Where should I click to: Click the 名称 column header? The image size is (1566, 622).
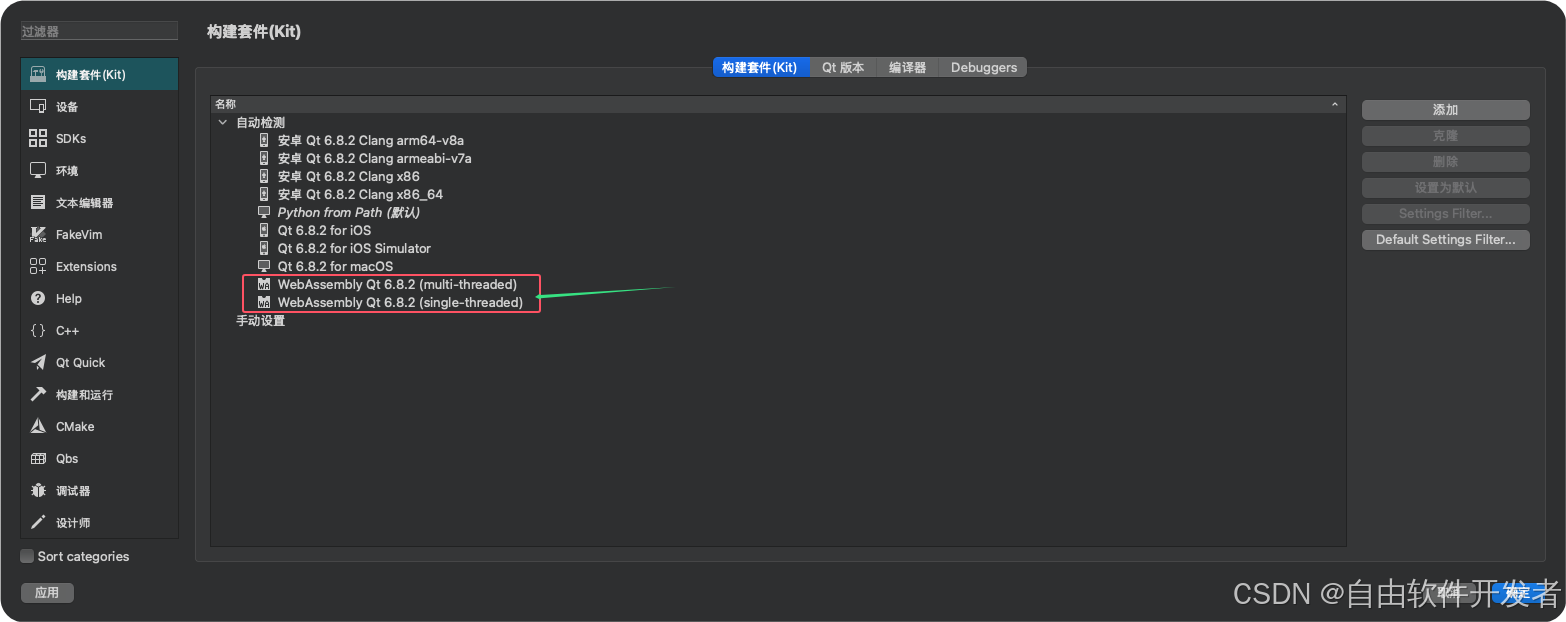tap(778, 105)
